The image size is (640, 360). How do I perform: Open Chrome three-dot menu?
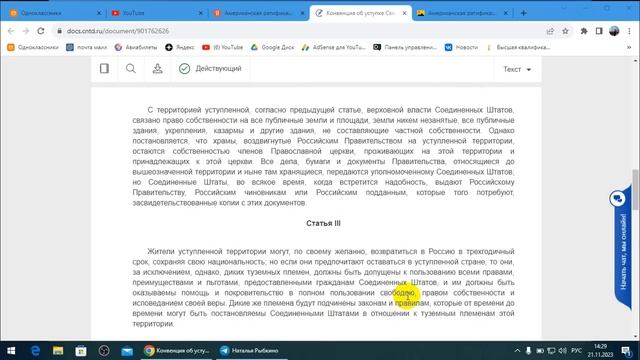click(x=629, y=31)
